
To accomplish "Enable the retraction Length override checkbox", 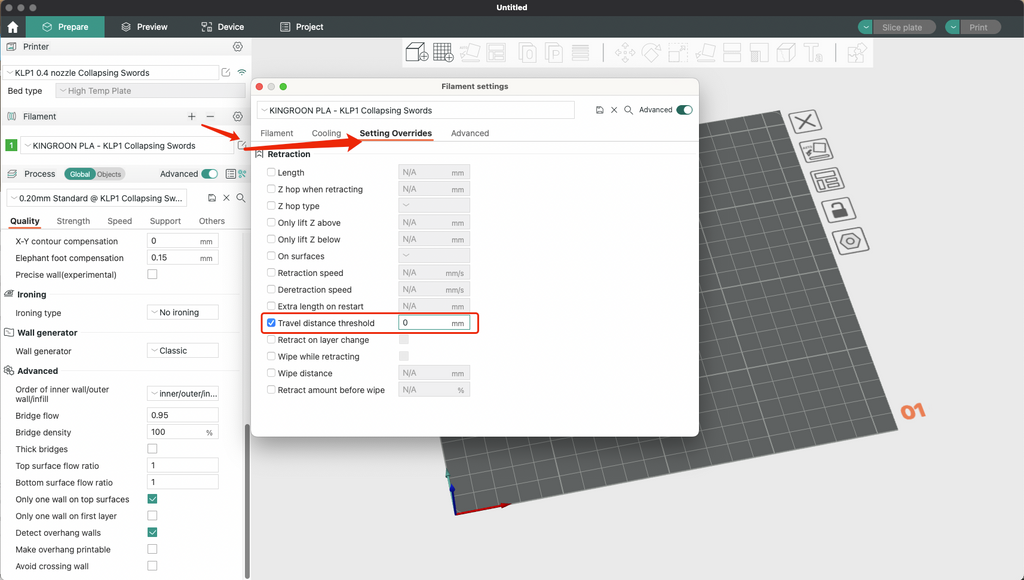I will [271, 173].
